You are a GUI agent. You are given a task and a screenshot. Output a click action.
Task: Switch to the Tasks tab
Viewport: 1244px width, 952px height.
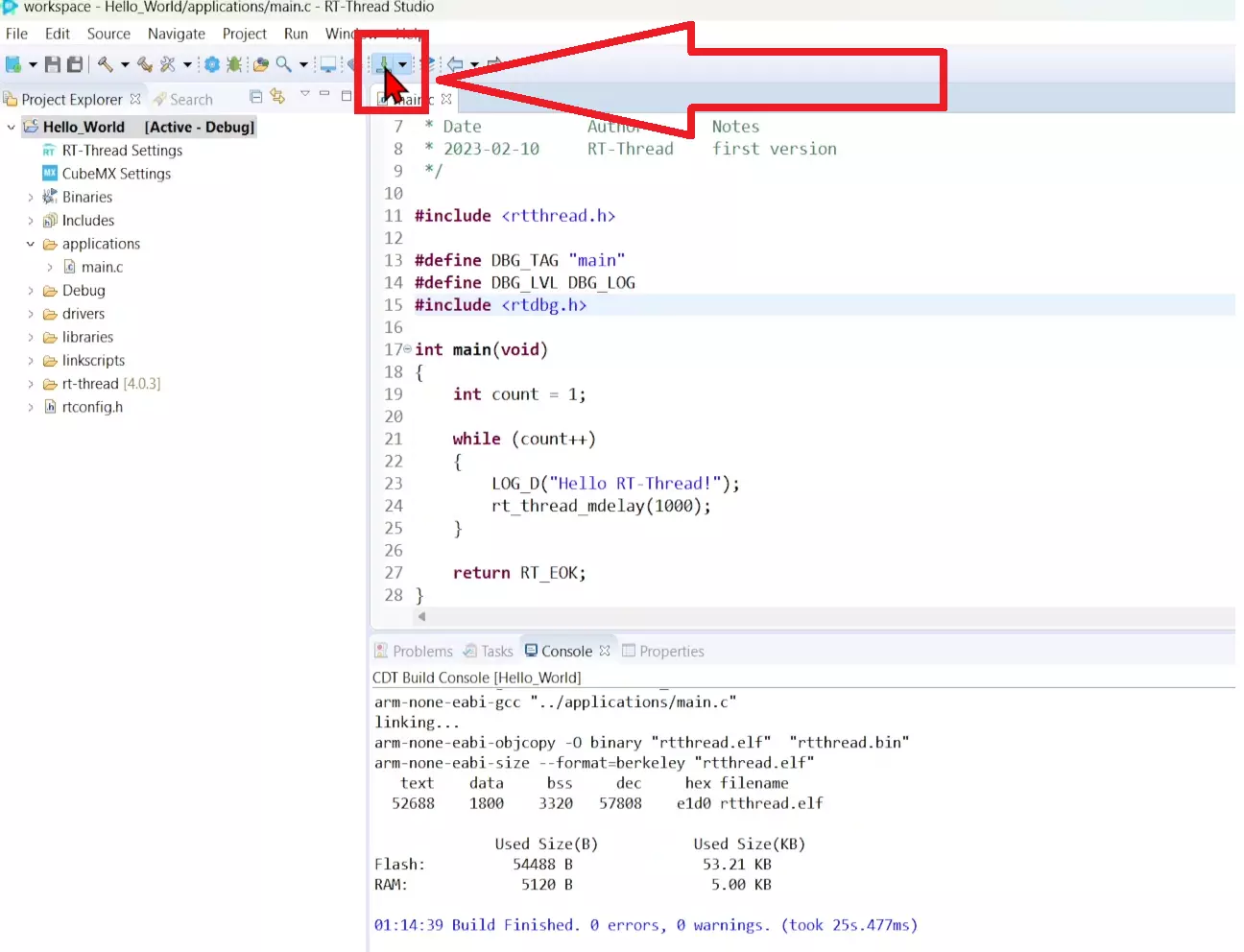(489, 651)
